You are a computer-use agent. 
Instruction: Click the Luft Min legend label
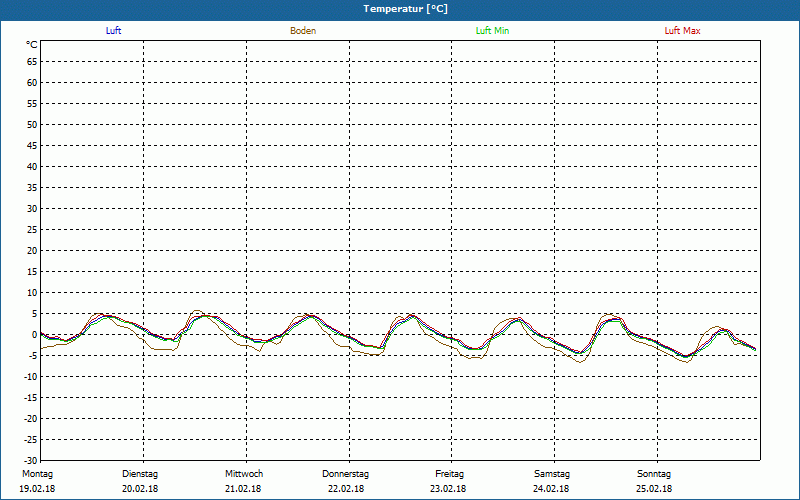[x=492, y=31]
